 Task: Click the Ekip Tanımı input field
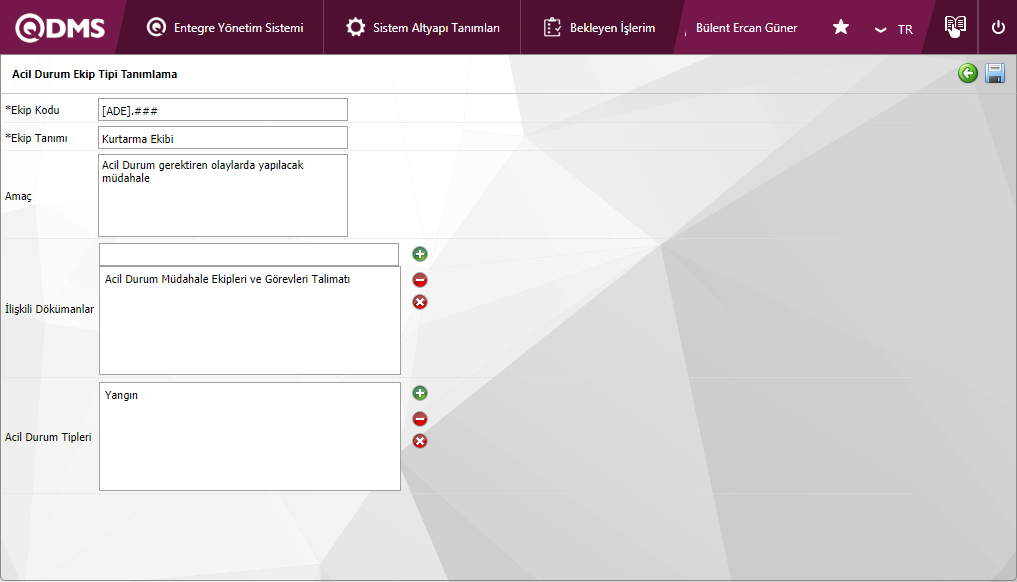pos(222,138)
